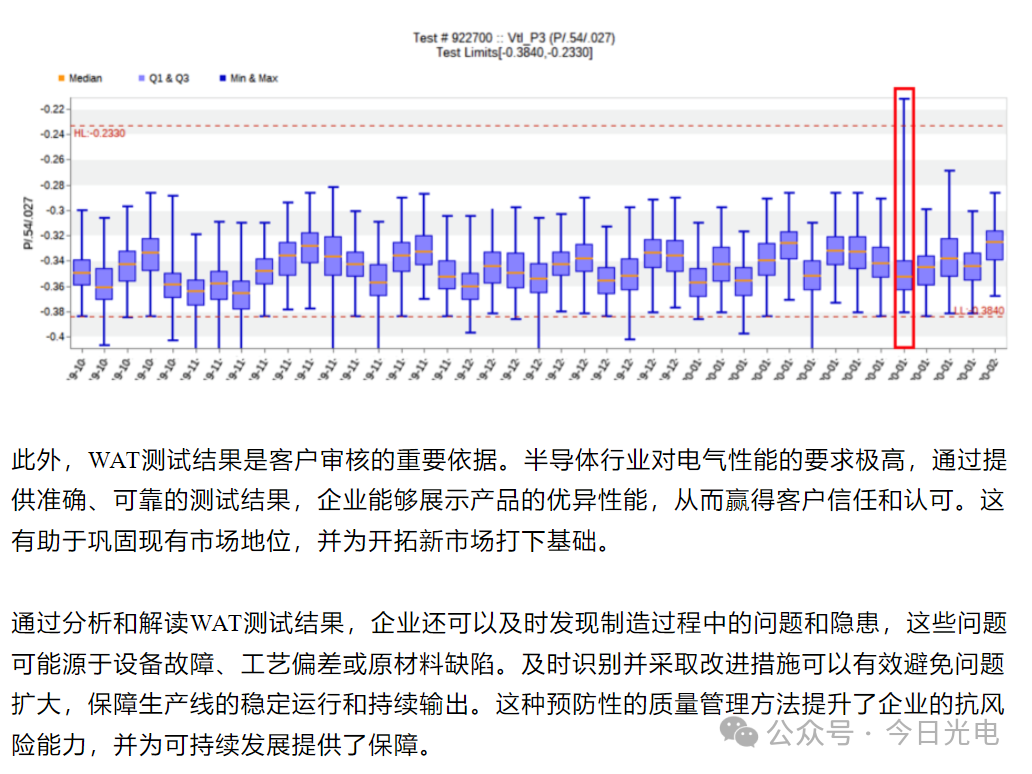Click the '-0.22' y-axis tick label
This screenshot has width=1032, height=774.
pos(52,109)
